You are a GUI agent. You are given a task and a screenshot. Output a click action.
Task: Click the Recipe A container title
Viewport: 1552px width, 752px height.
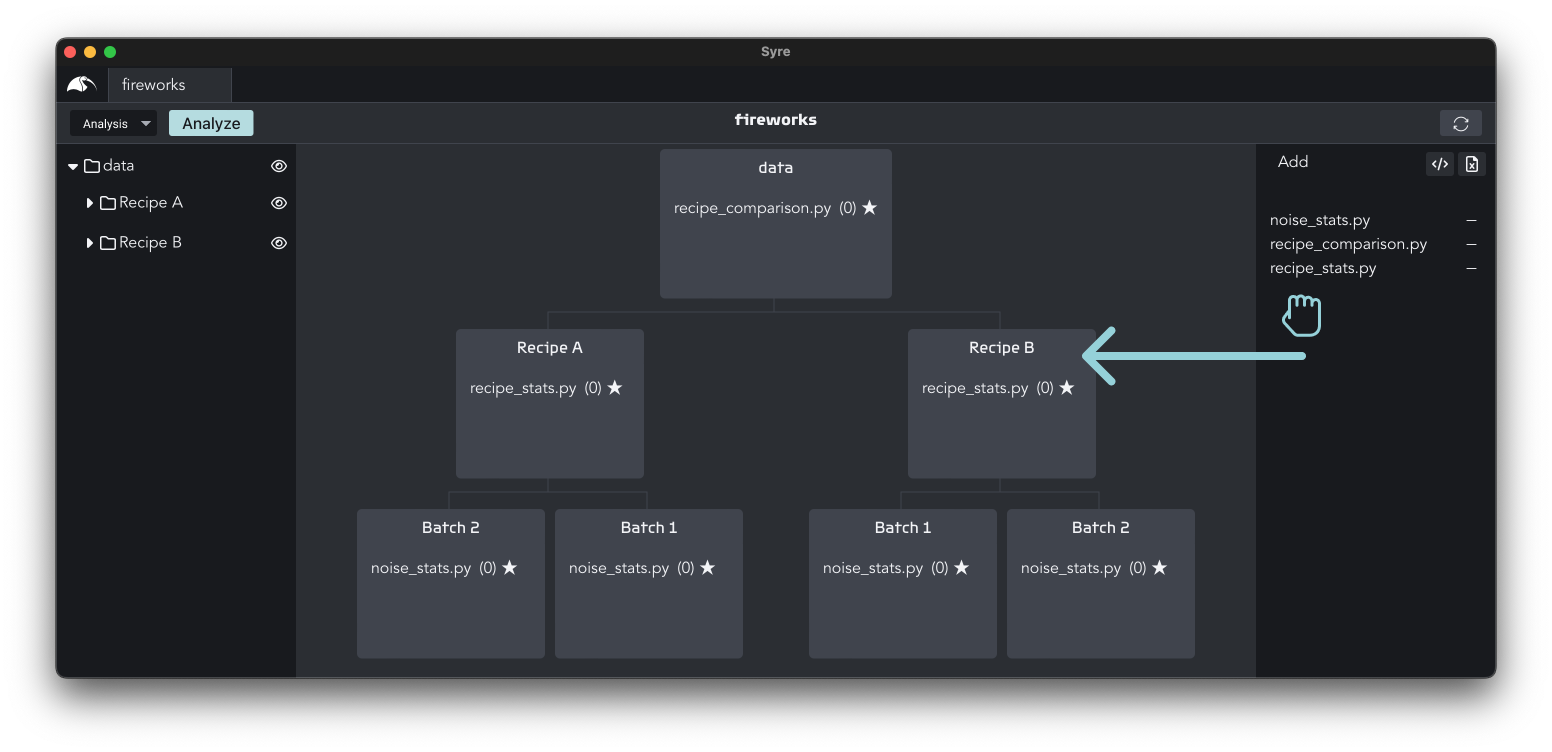pos(550,348)
